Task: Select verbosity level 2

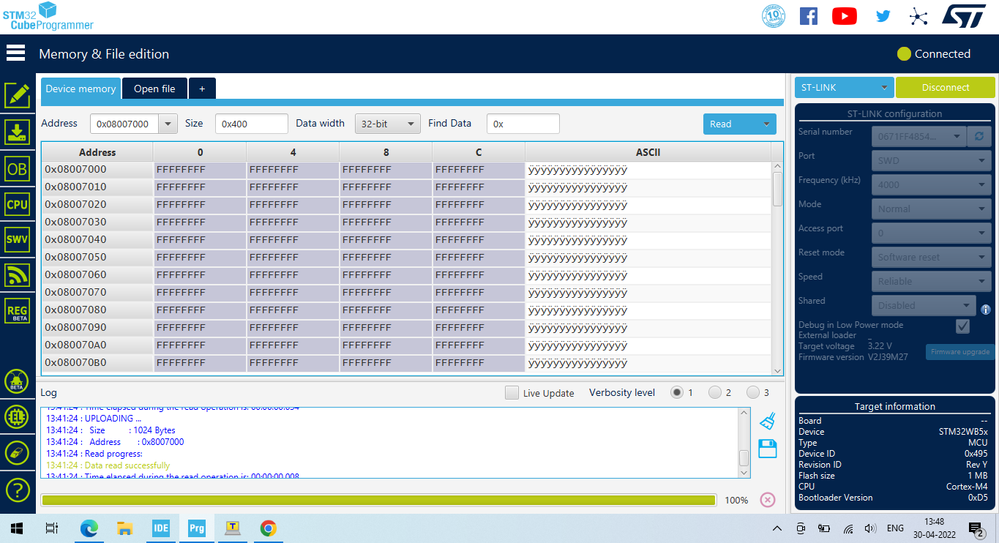Action: click(x=715, y=393)
